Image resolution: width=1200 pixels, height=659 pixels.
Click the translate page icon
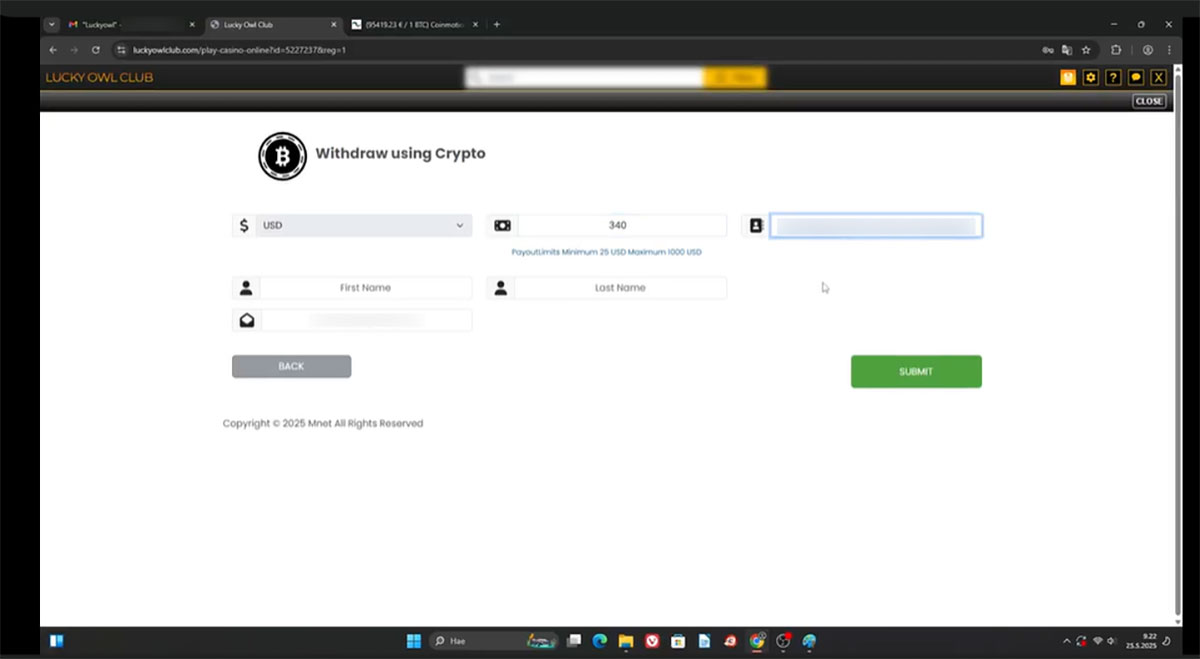1067,49
